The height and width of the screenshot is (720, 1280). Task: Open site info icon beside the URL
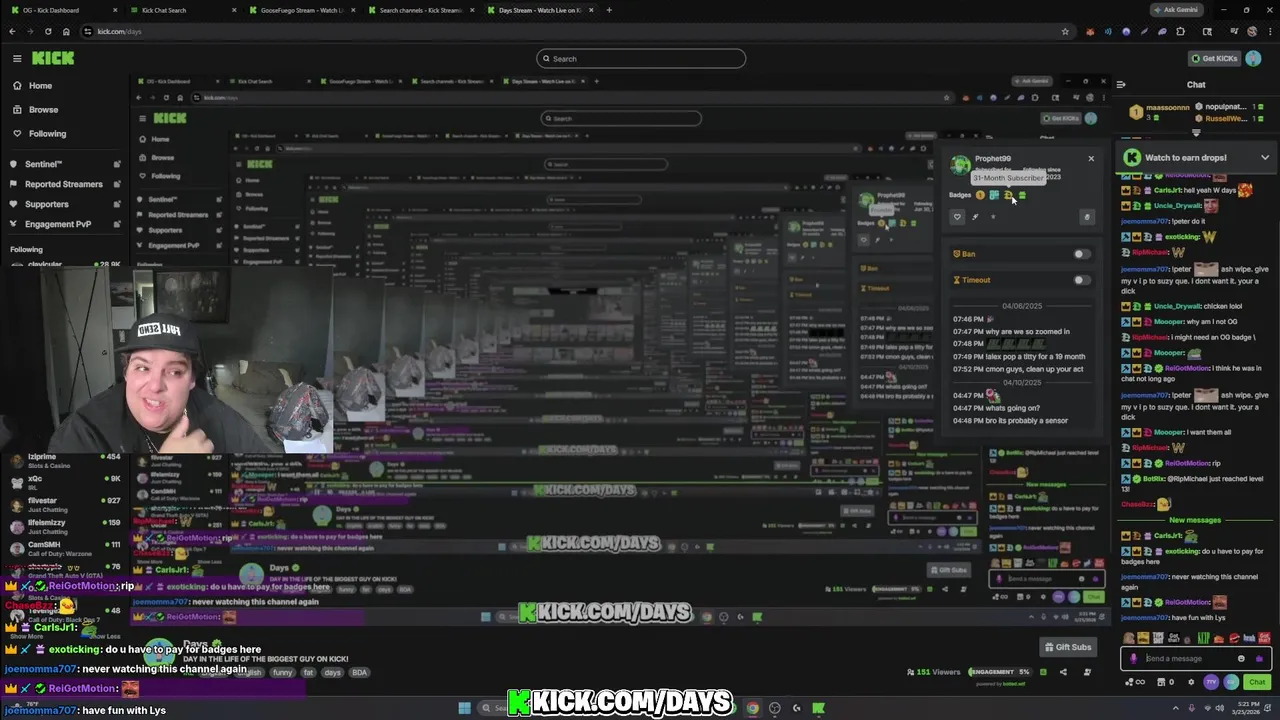(x=88, y=31)
